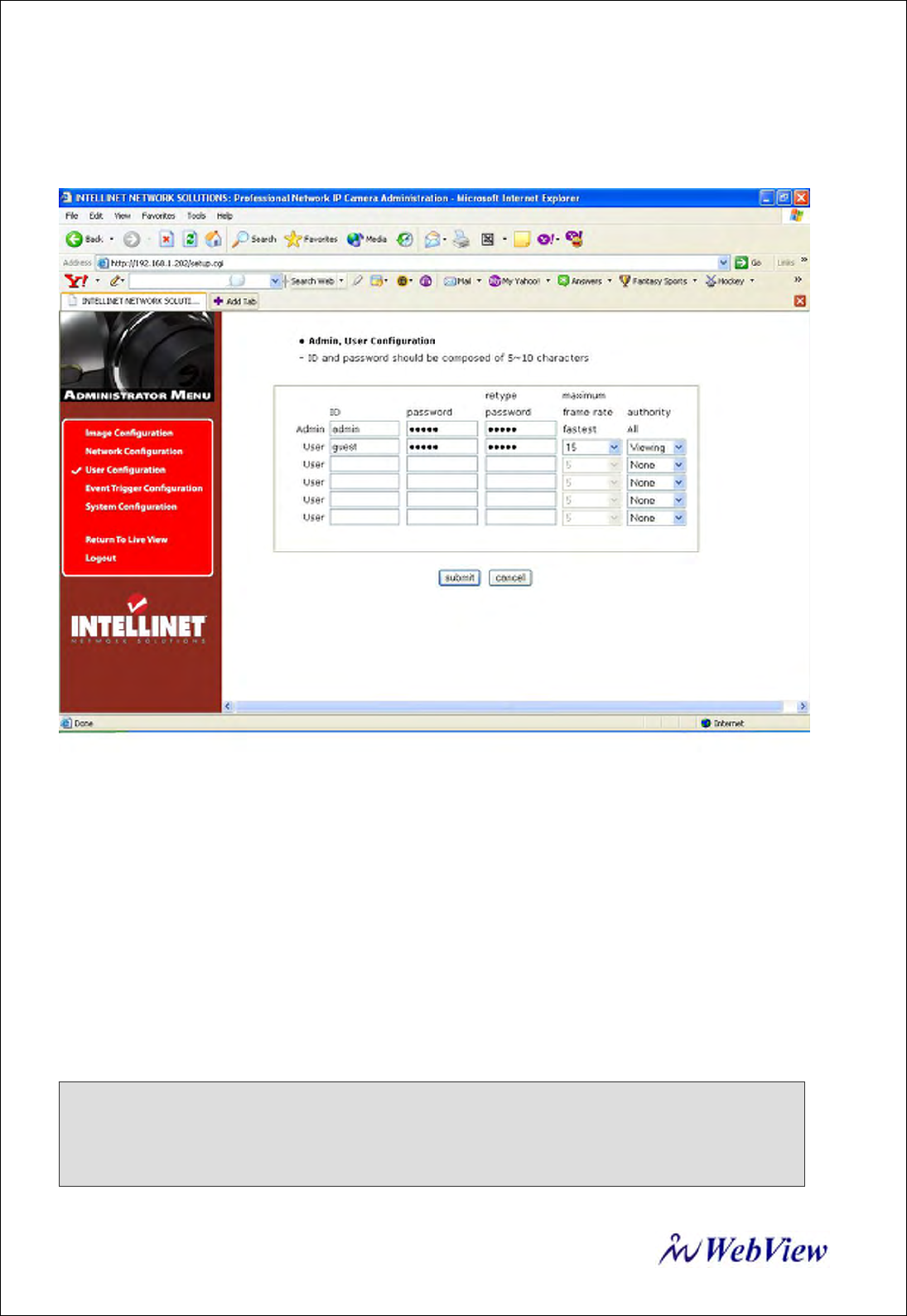Open the Favorites star pane
This screenshot has width=907, height=1316.
pos(311,239)
